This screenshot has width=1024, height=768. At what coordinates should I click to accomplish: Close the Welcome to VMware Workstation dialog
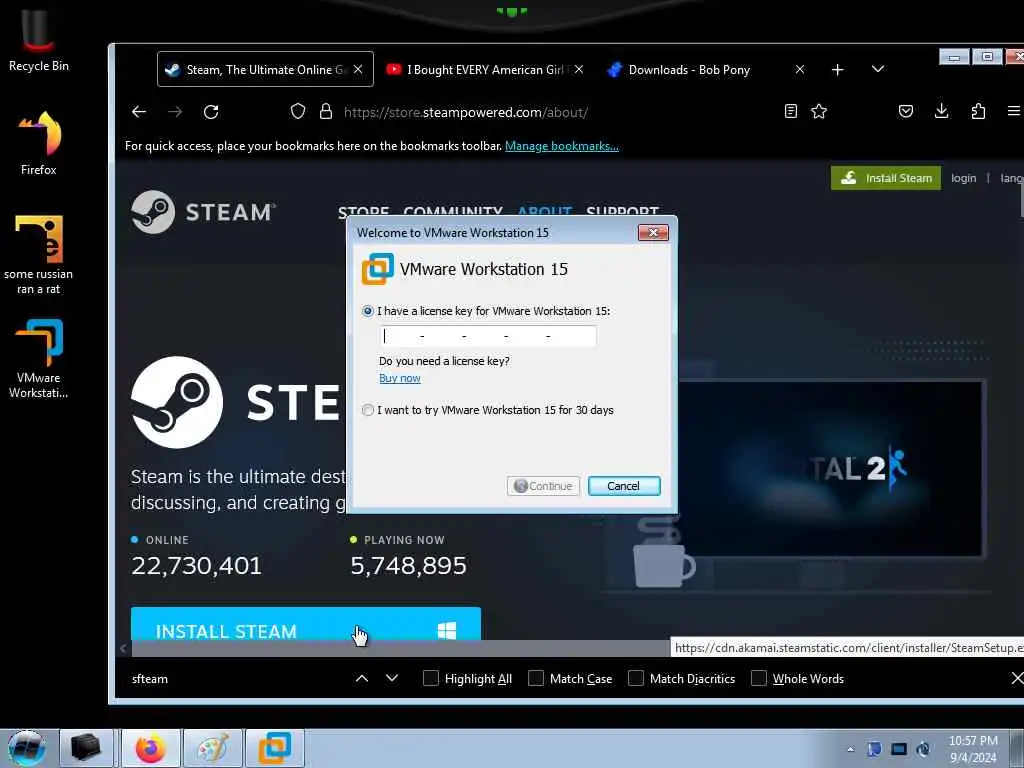point(653,232)
